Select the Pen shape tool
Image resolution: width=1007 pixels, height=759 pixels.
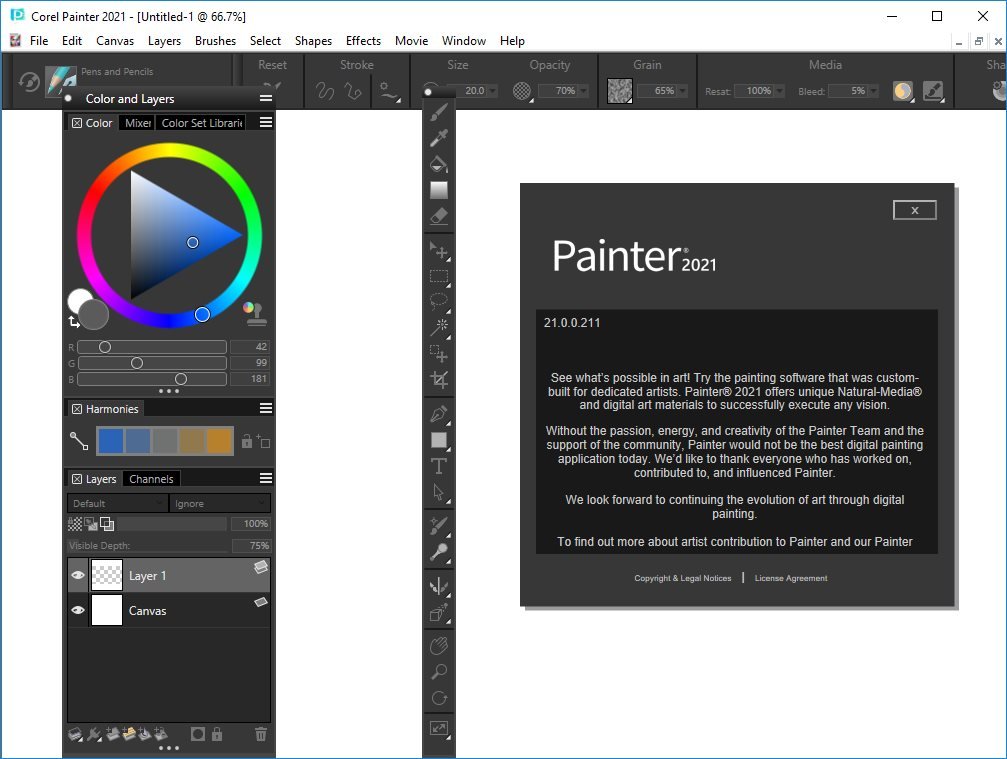click(x=439, y=414)
